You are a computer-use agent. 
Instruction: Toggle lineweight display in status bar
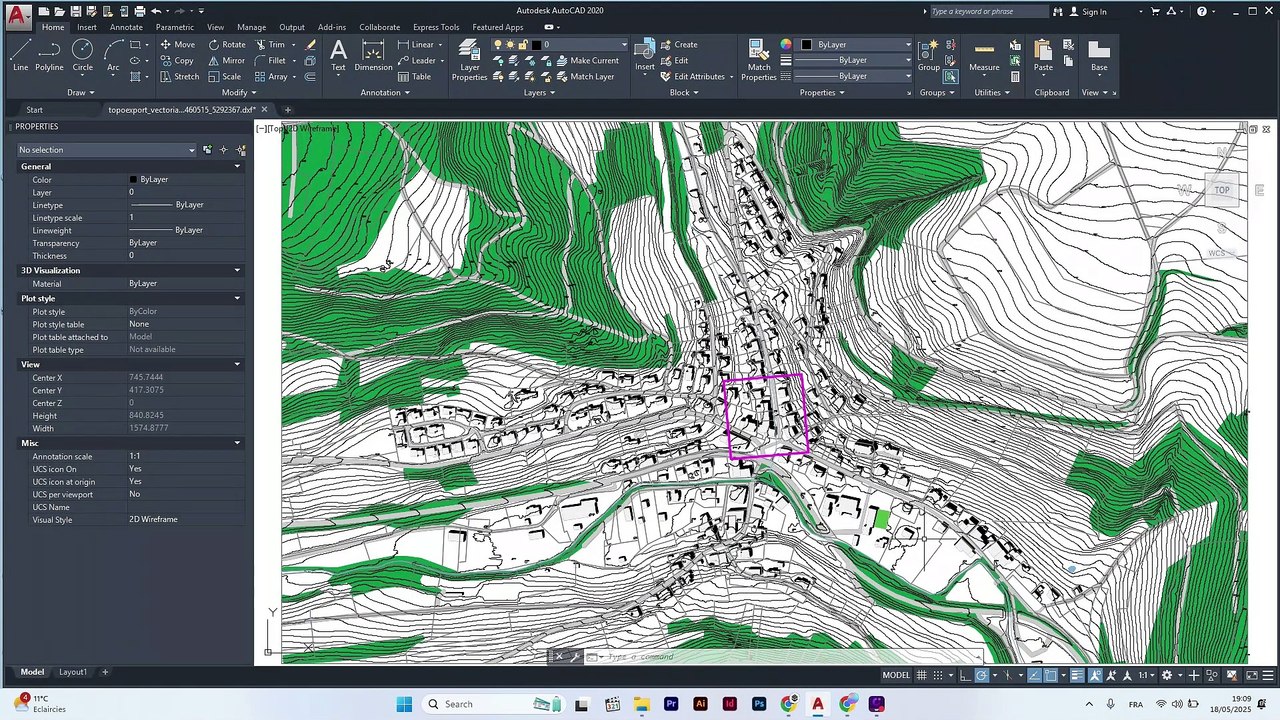(x=1077, y=675)
